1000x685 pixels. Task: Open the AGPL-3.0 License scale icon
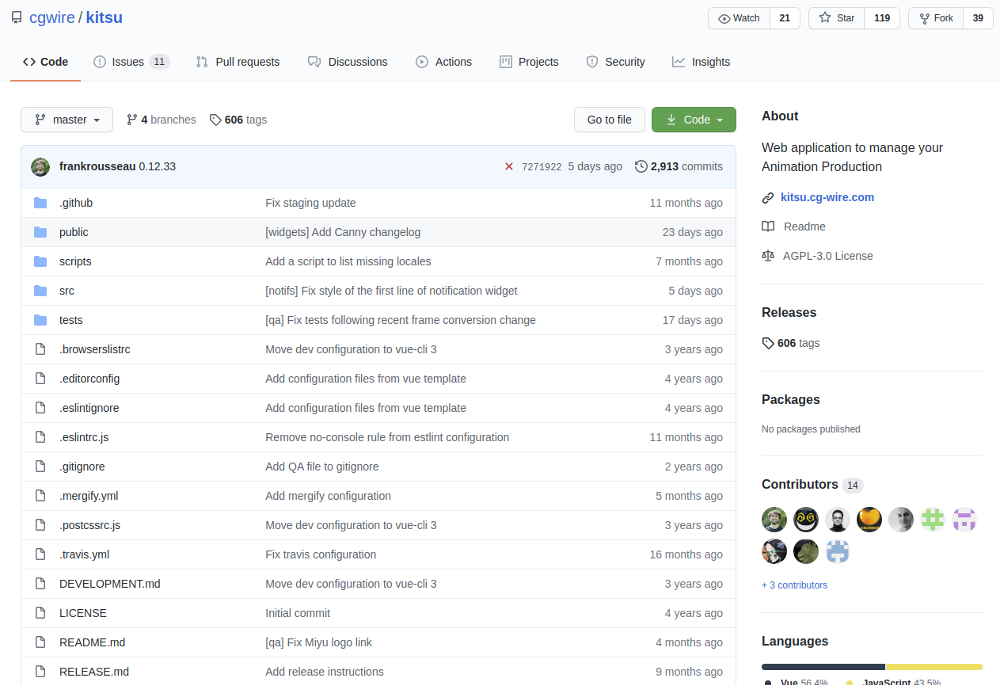pos(767,255)
